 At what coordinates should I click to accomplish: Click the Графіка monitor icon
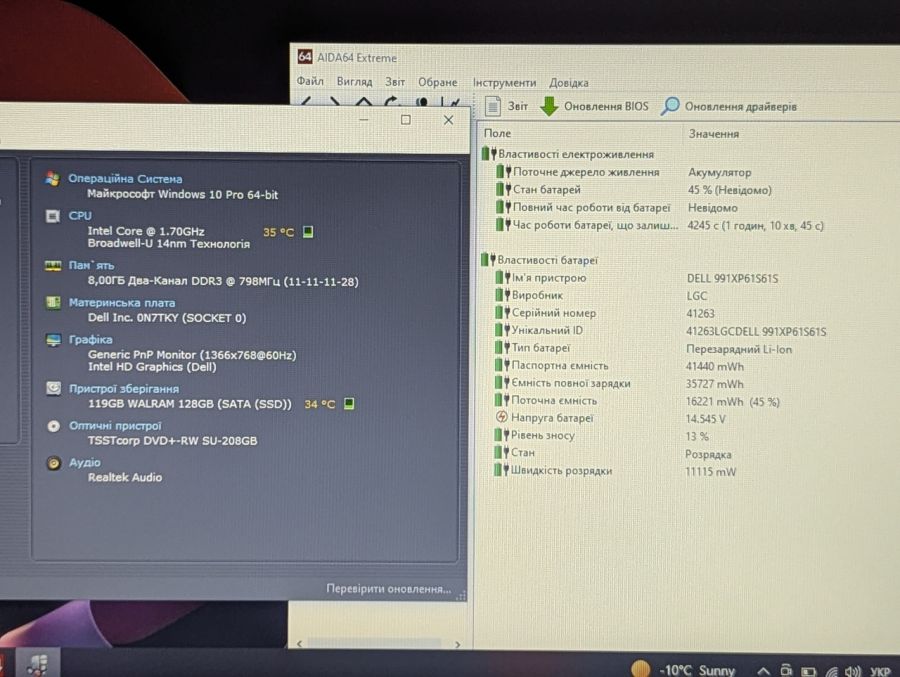pyautogui.click(x=53, y=340)
